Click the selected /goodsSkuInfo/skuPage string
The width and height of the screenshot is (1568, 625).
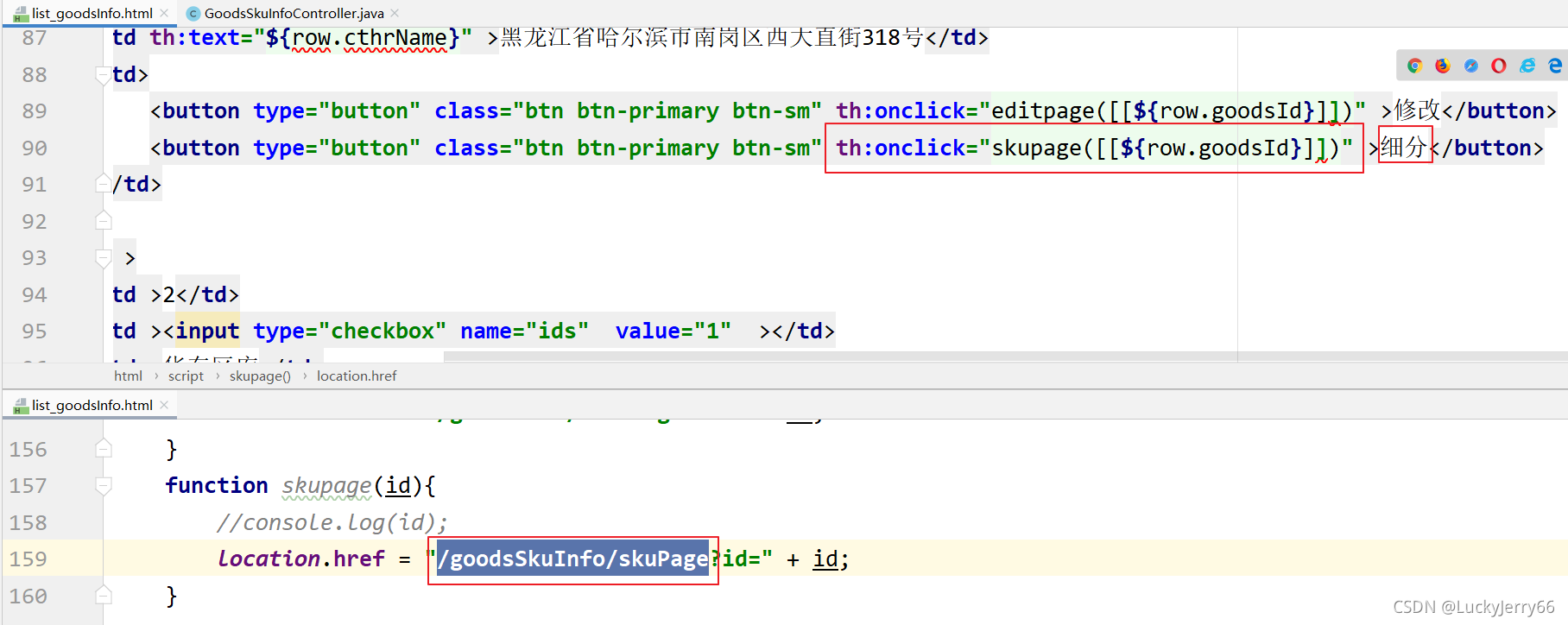click(x=573, y=559)
